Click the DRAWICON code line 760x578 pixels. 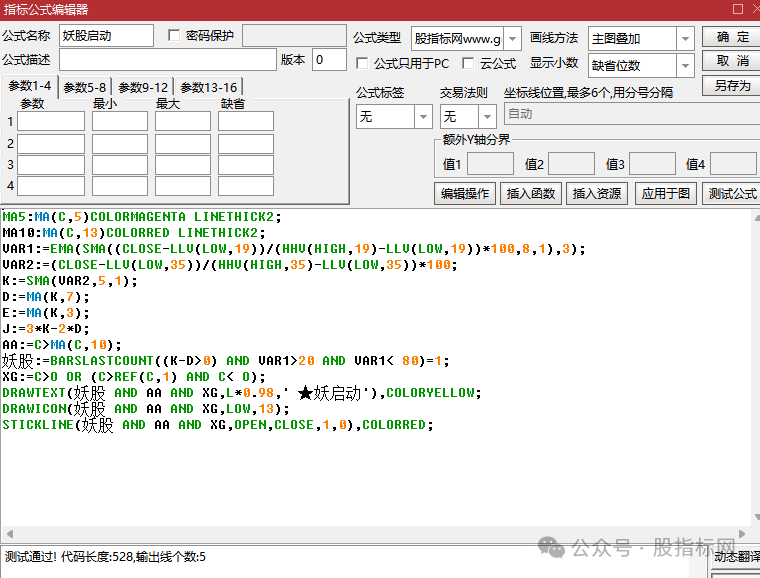146,408
